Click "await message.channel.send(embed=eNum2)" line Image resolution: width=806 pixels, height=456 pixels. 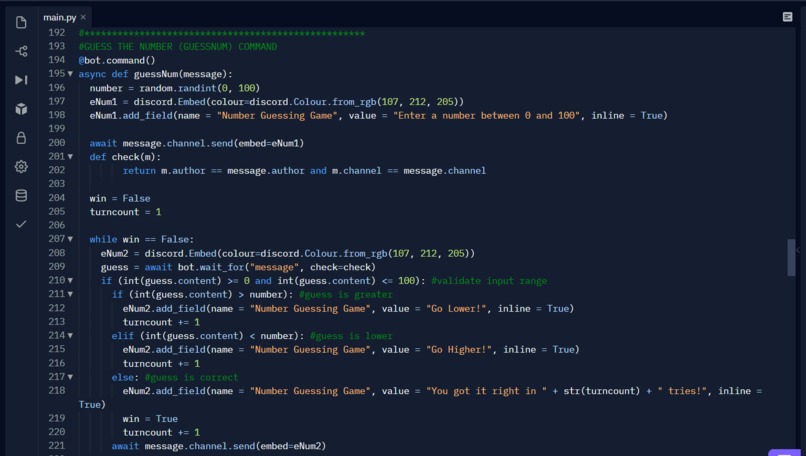pos(219,446)
